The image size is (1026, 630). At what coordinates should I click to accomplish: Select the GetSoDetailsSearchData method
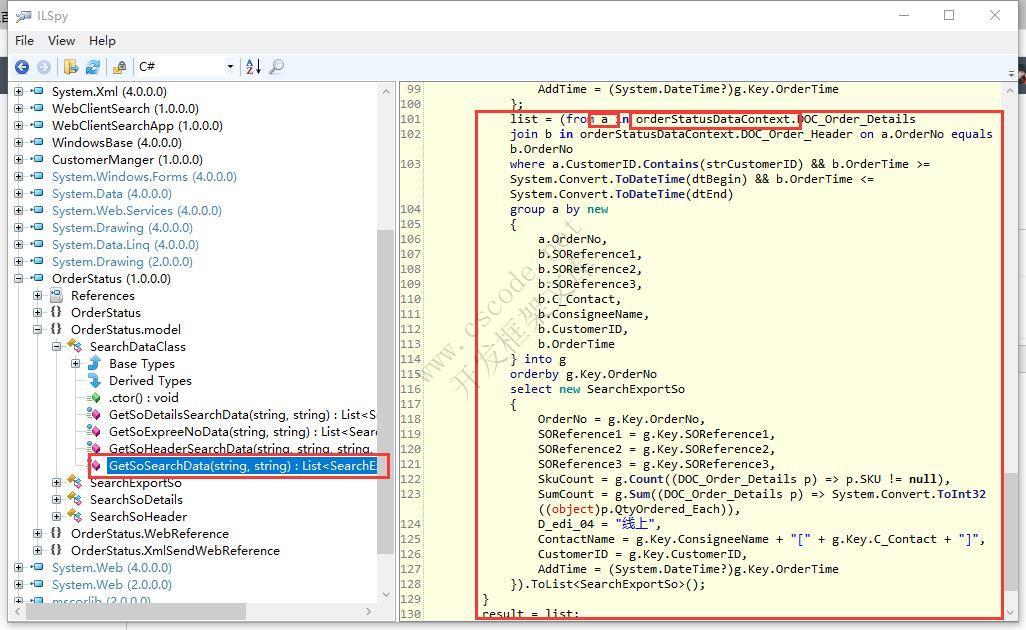240,415
